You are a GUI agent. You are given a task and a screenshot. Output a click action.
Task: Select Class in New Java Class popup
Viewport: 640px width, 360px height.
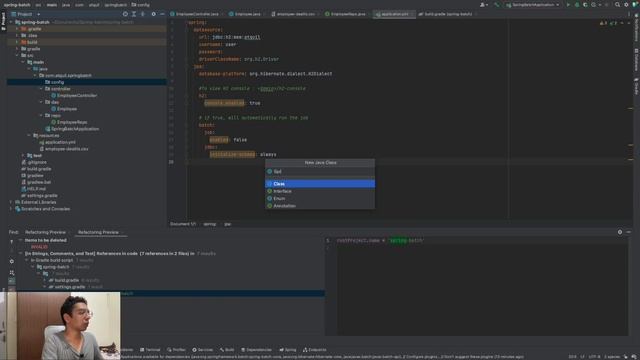[320, 184]
